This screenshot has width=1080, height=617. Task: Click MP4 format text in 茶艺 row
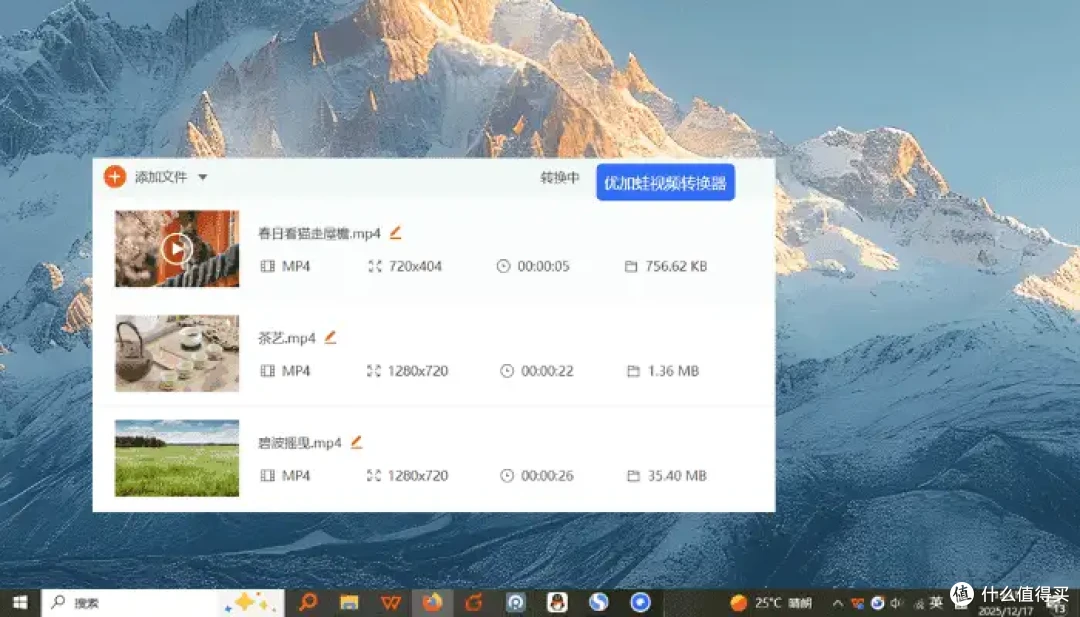296,370
